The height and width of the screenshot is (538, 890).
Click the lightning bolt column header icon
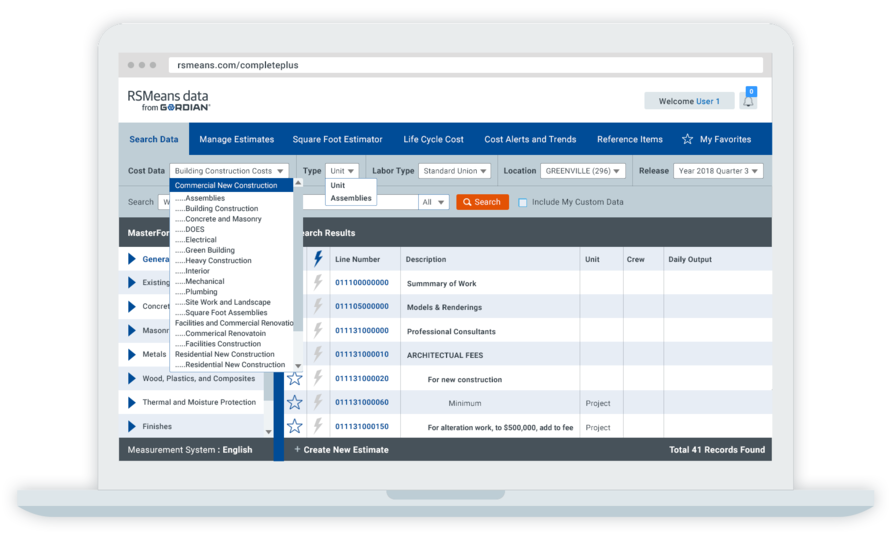pyautogui.click(x=318, y=259)
